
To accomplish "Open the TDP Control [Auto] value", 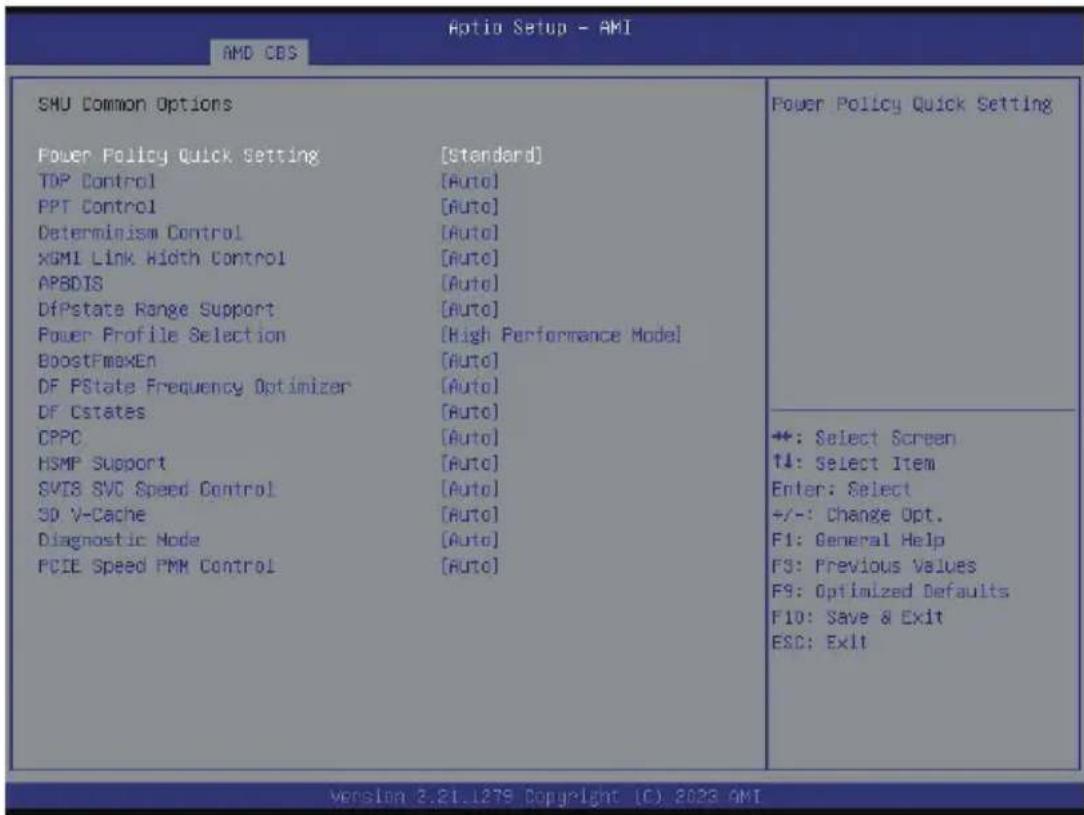I will (x=469, y=182).
